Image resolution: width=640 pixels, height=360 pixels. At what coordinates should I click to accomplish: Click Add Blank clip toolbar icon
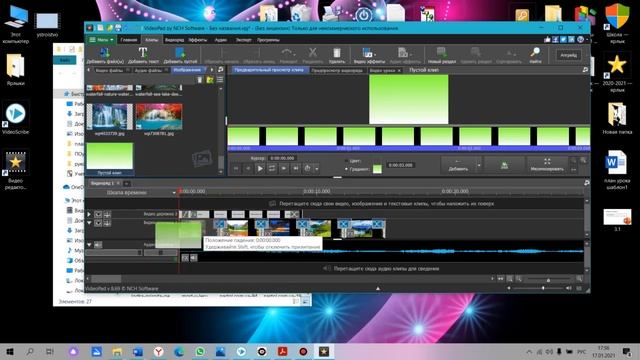click(180, 55)
